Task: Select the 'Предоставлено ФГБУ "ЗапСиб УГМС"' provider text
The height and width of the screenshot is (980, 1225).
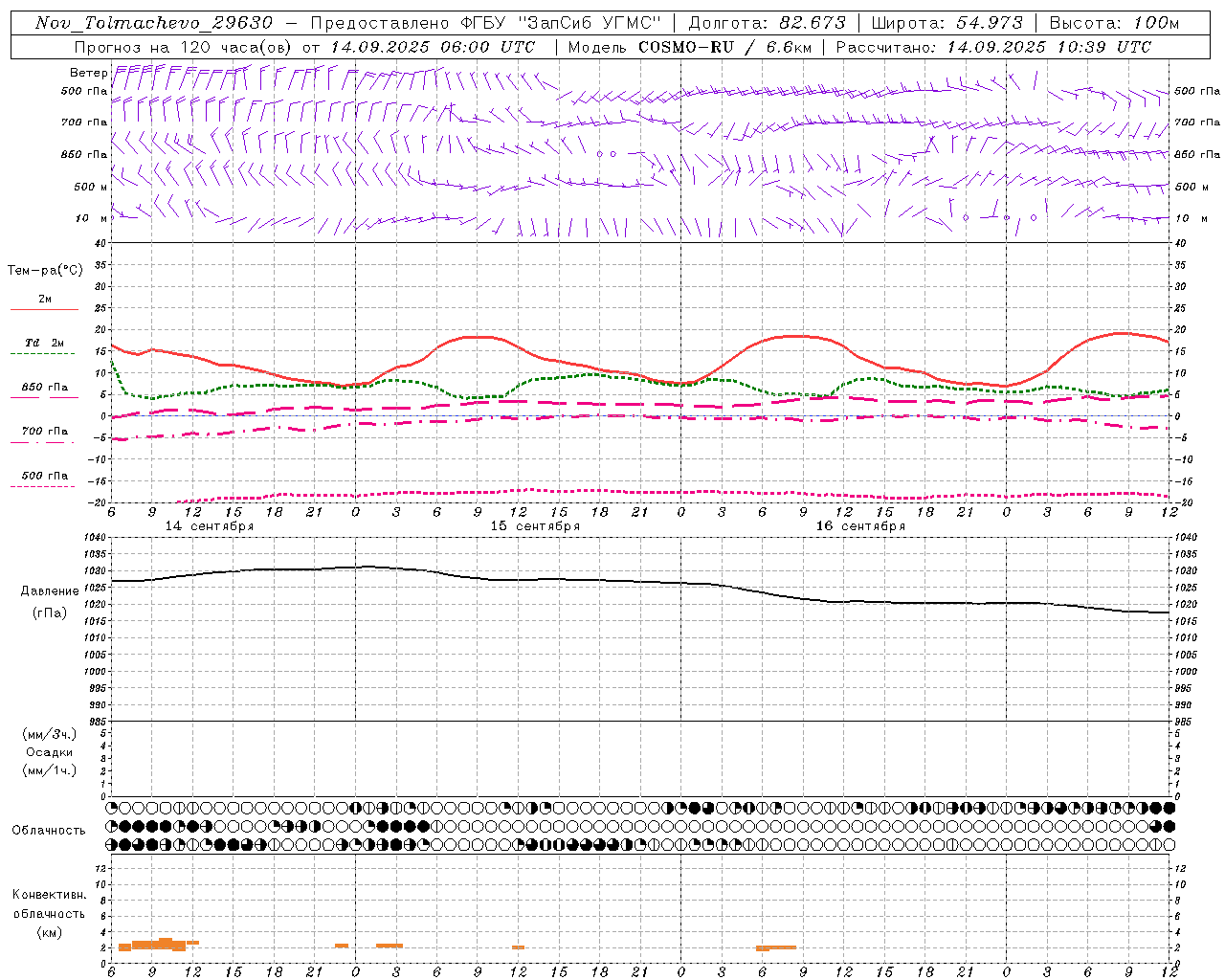Action: point(485,23)
